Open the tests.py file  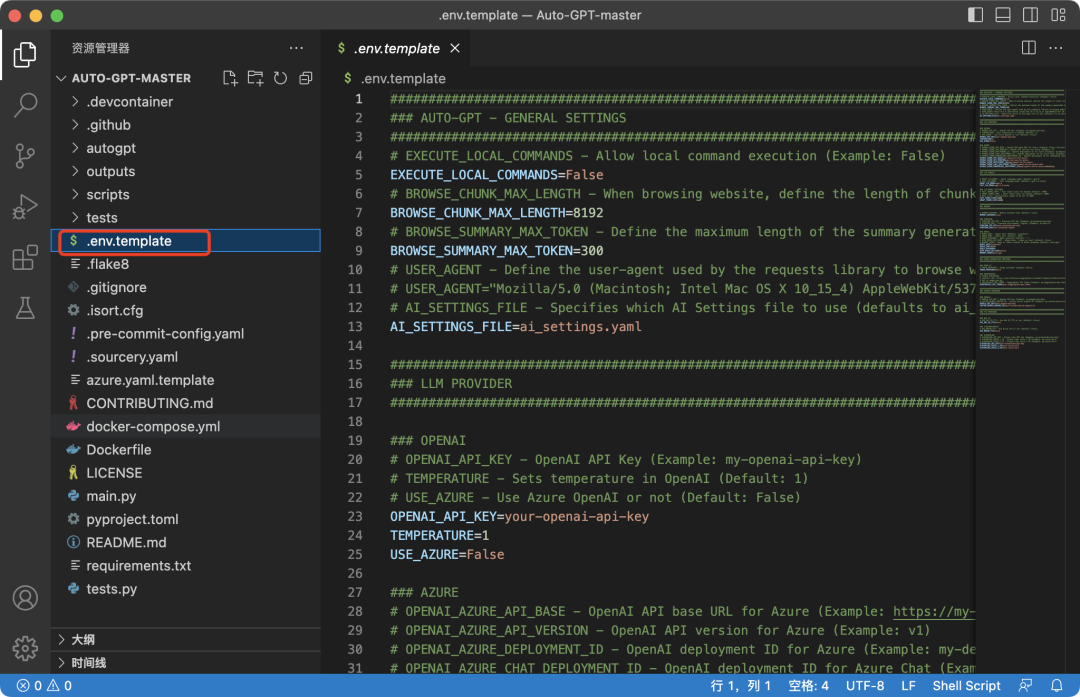point(186,589)
